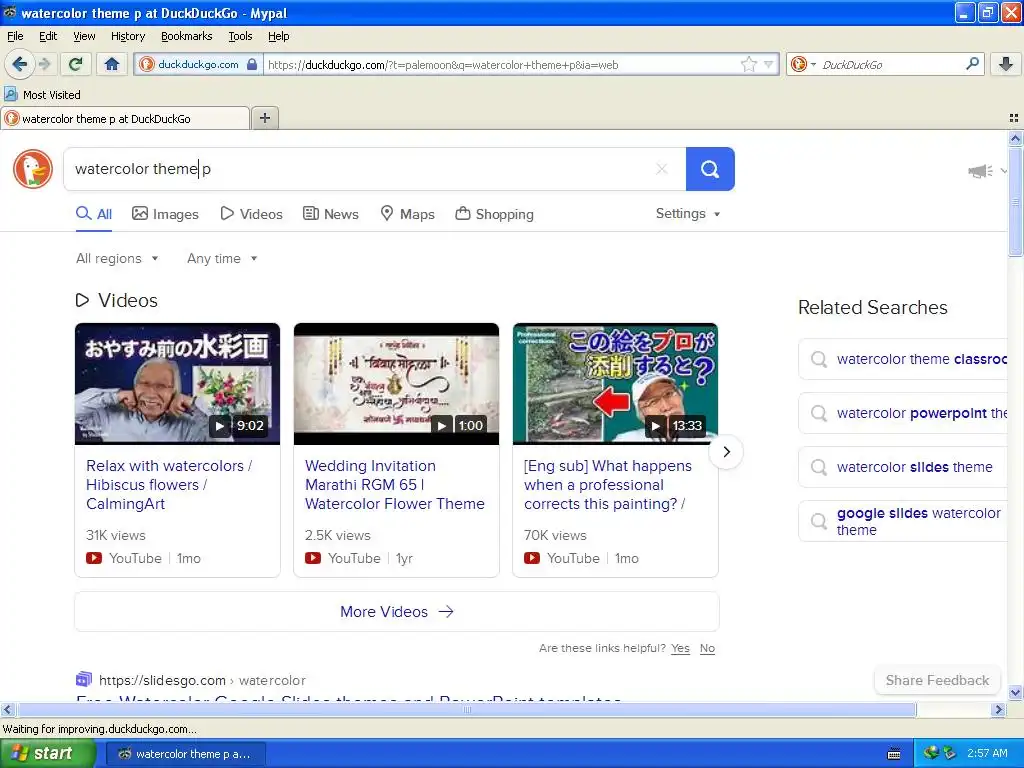Clear the search query with the X

(662, 169)
